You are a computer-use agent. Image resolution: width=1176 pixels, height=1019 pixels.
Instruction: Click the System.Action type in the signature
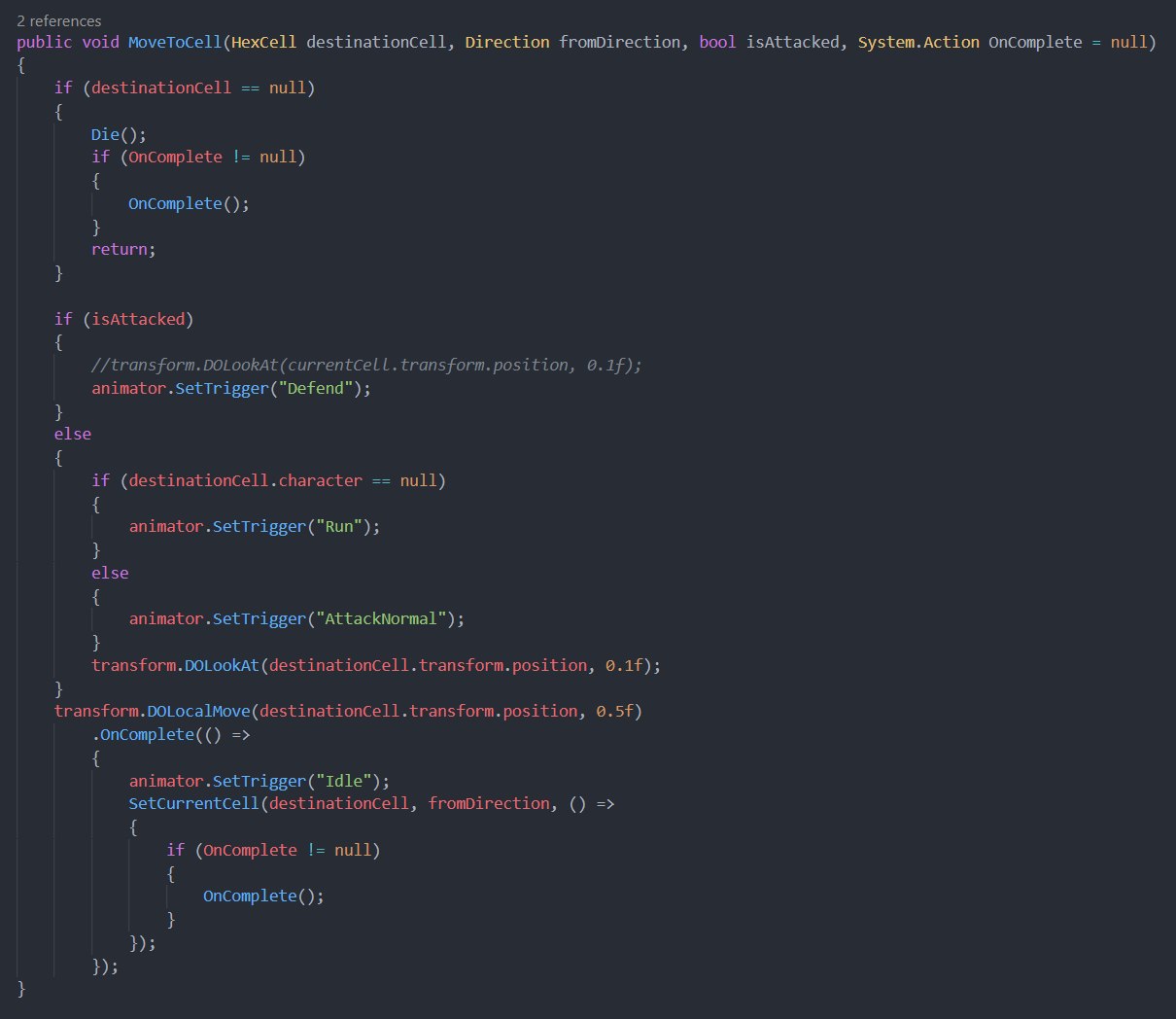918,42
